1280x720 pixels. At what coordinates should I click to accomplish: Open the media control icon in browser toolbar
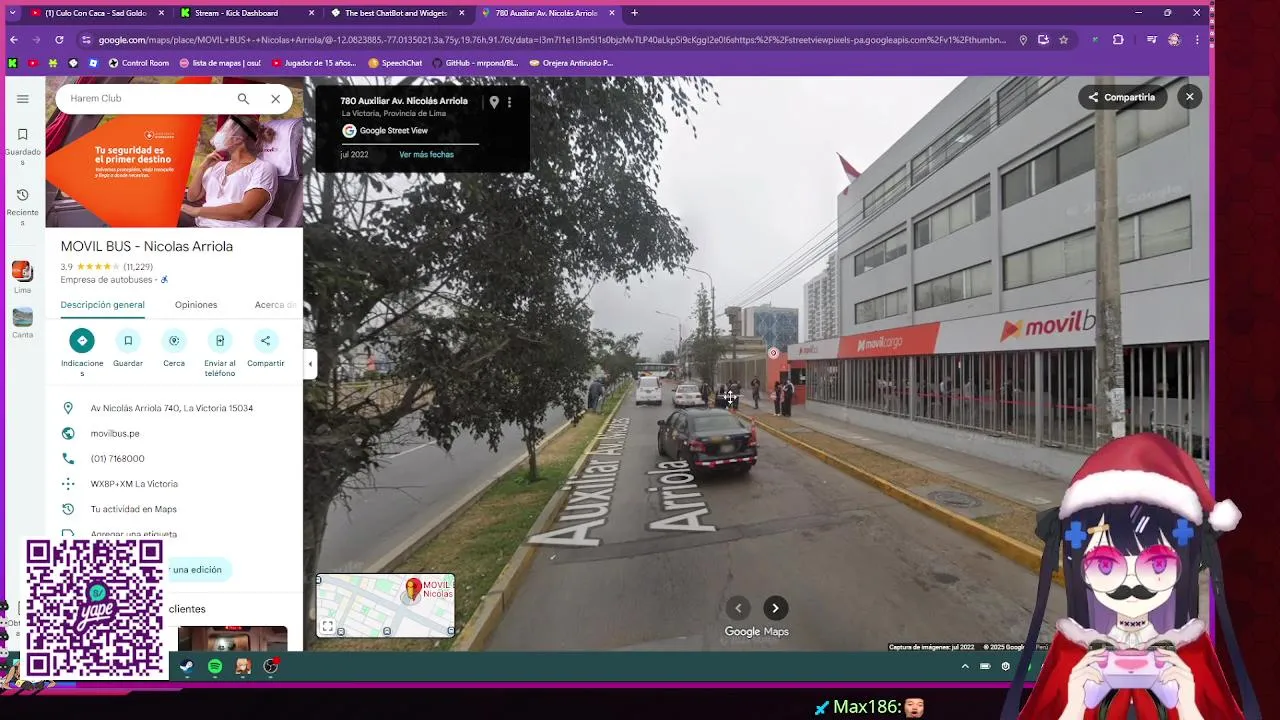point(1152,40)
